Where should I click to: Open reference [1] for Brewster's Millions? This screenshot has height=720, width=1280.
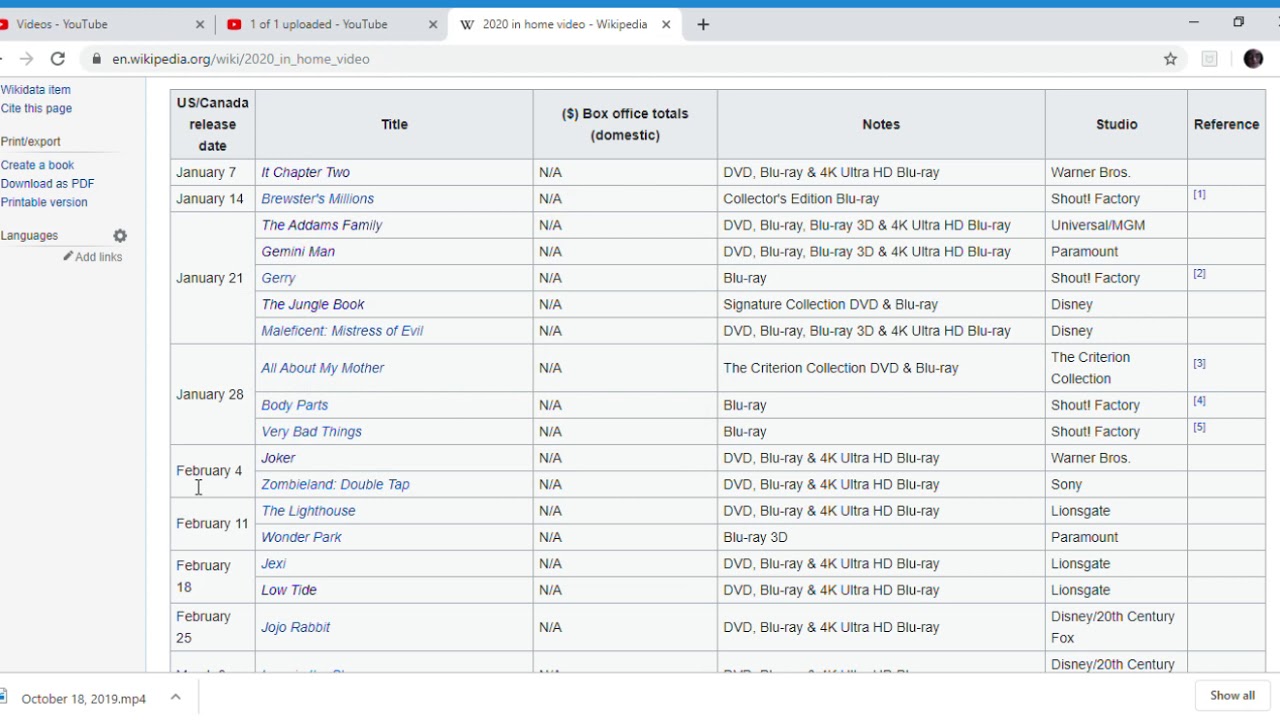(x=1199, y=194)
